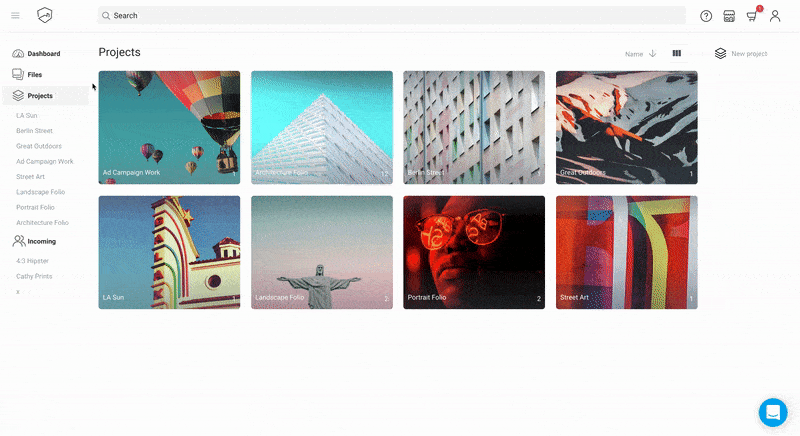The width and height of the screenshot is (800, 436).
Task: Click the shield logo in header
Action: point(45,15)
